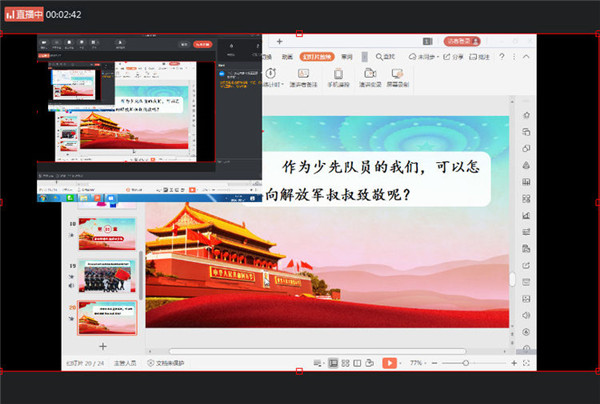
Task: Switch to reading view in status bar
Action: click(357, 363)
